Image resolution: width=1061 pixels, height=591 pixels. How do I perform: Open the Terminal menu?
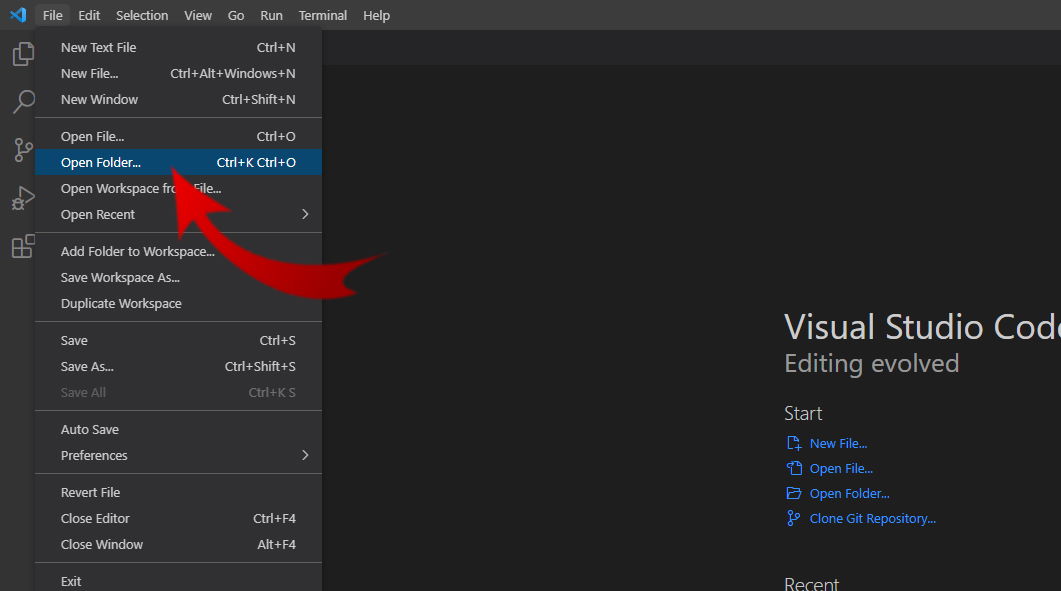coord(322,15)
